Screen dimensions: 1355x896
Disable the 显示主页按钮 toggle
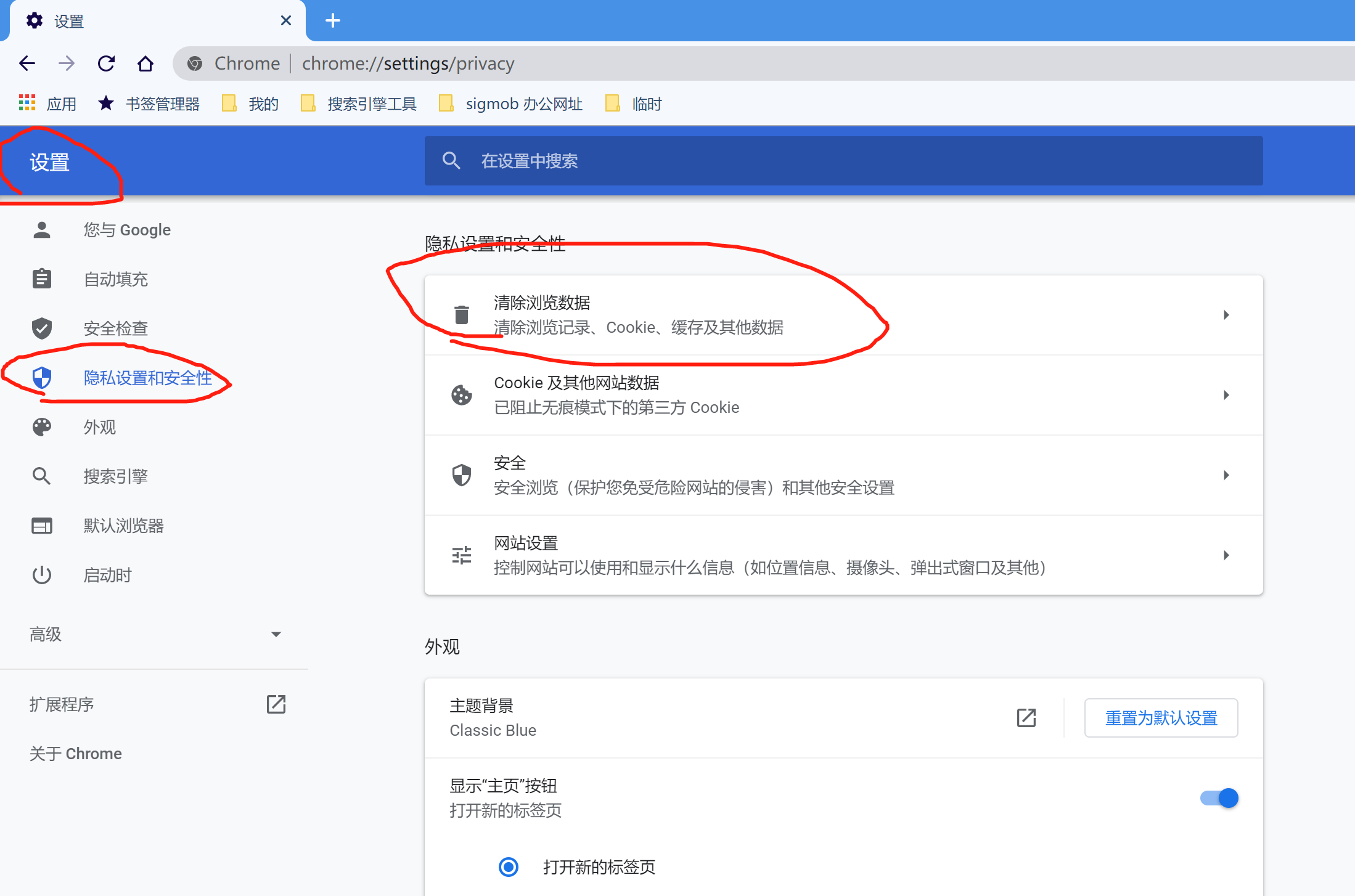coord(1219,797)
